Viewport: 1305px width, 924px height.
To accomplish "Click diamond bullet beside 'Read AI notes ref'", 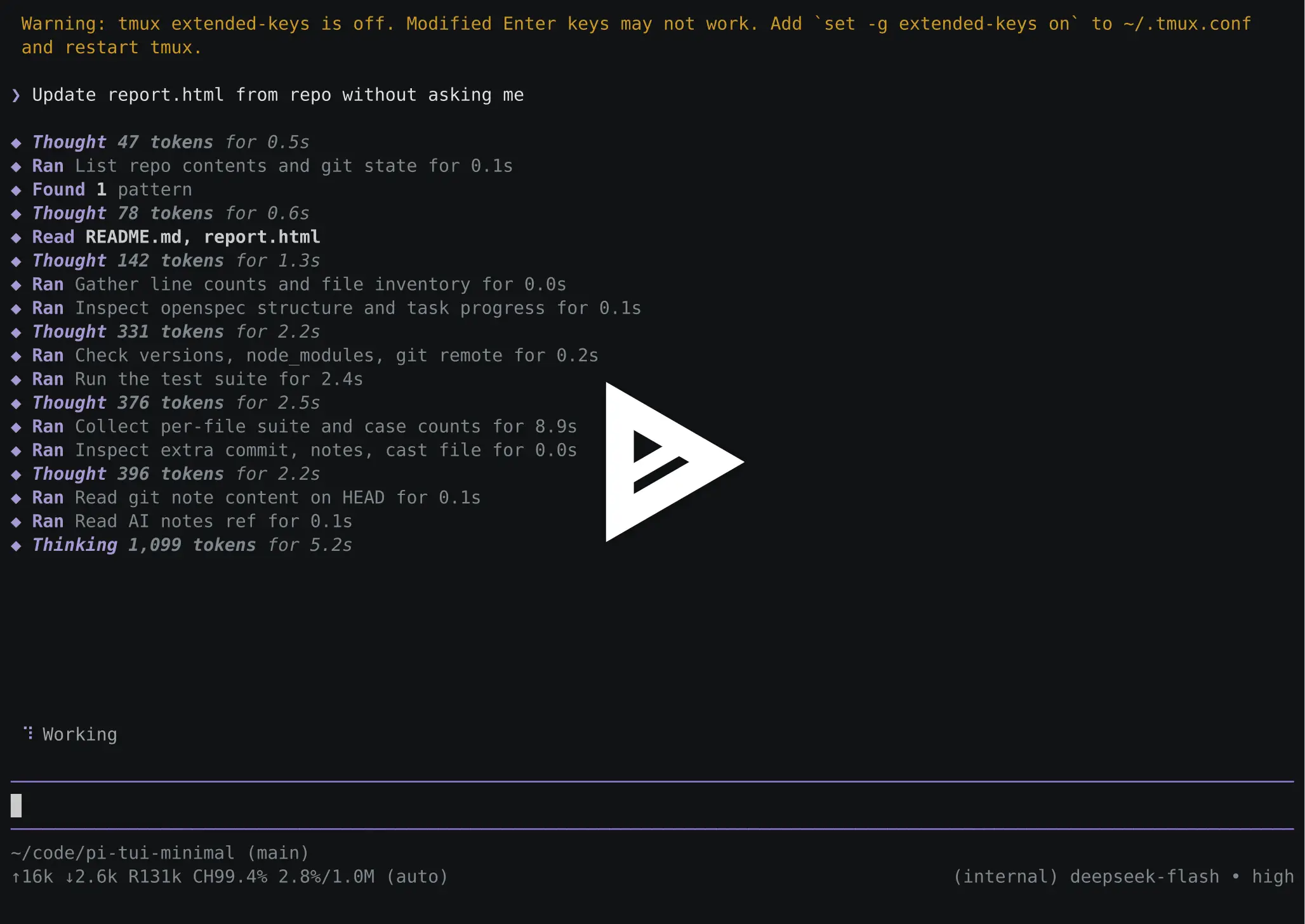I will coord(17,522).
